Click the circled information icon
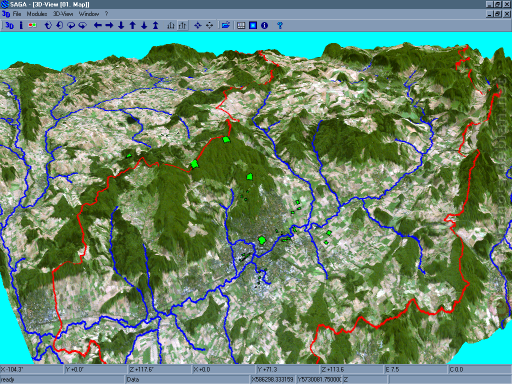Screen dimensions: 512x384 click(x=264, y=25)
